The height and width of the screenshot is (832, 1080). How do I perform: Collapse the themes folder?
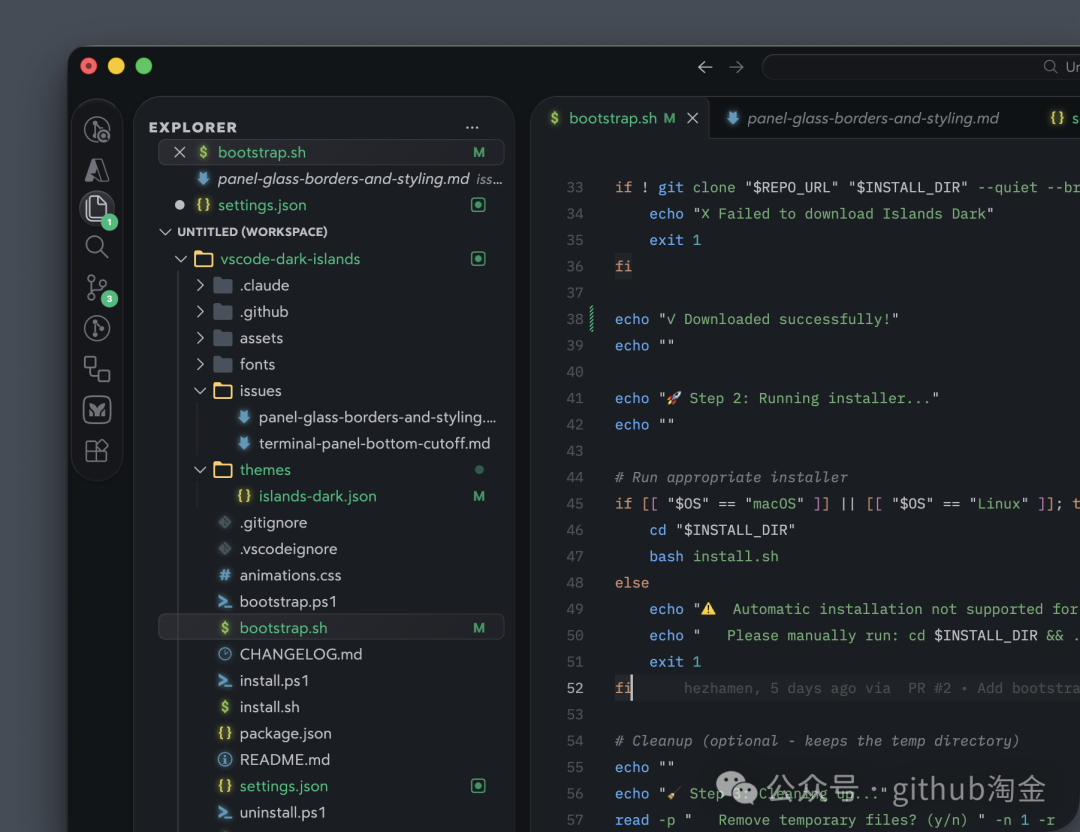tap(201, 469)
